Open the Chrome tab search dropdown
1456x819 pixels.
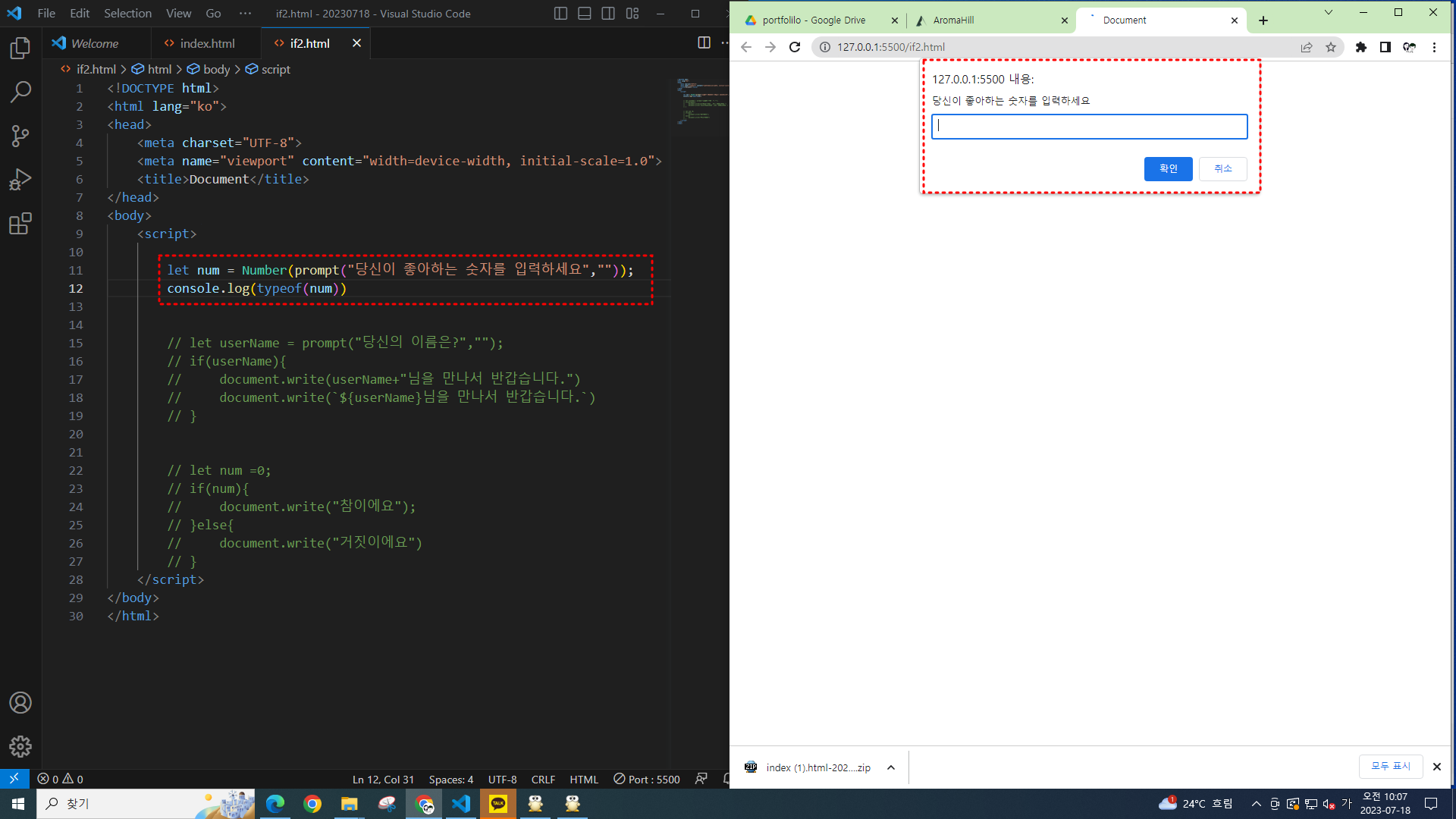pyautogui.click(x=1329, y=12)
